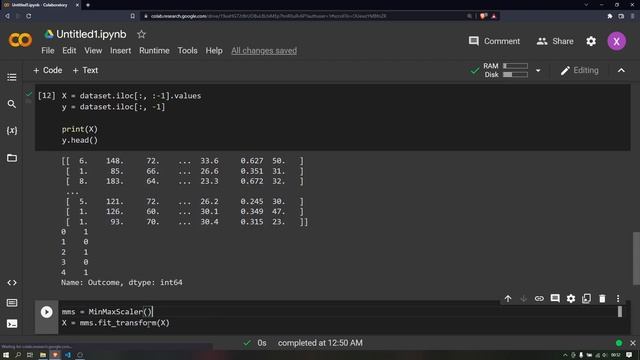This screenshot has width=640, height=360.
Task: Open the variables inspector panel
Action: coord(12,130)
